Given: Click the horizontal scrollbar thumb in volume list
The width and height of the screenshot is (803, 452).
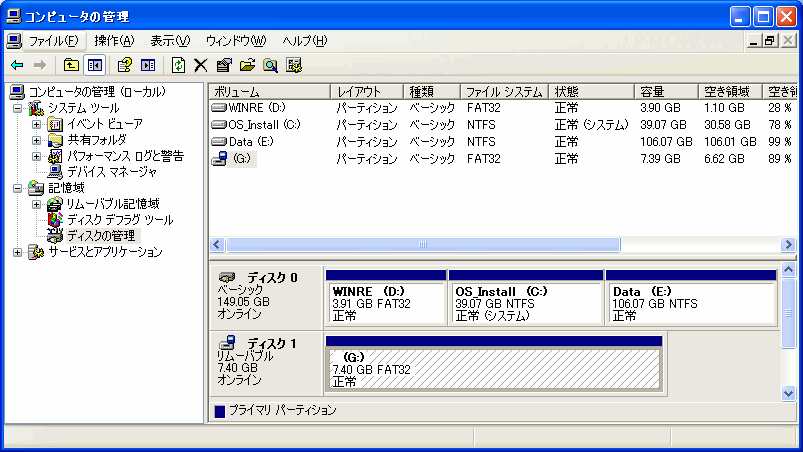Looking at the screenshot, I should point(423,245).
